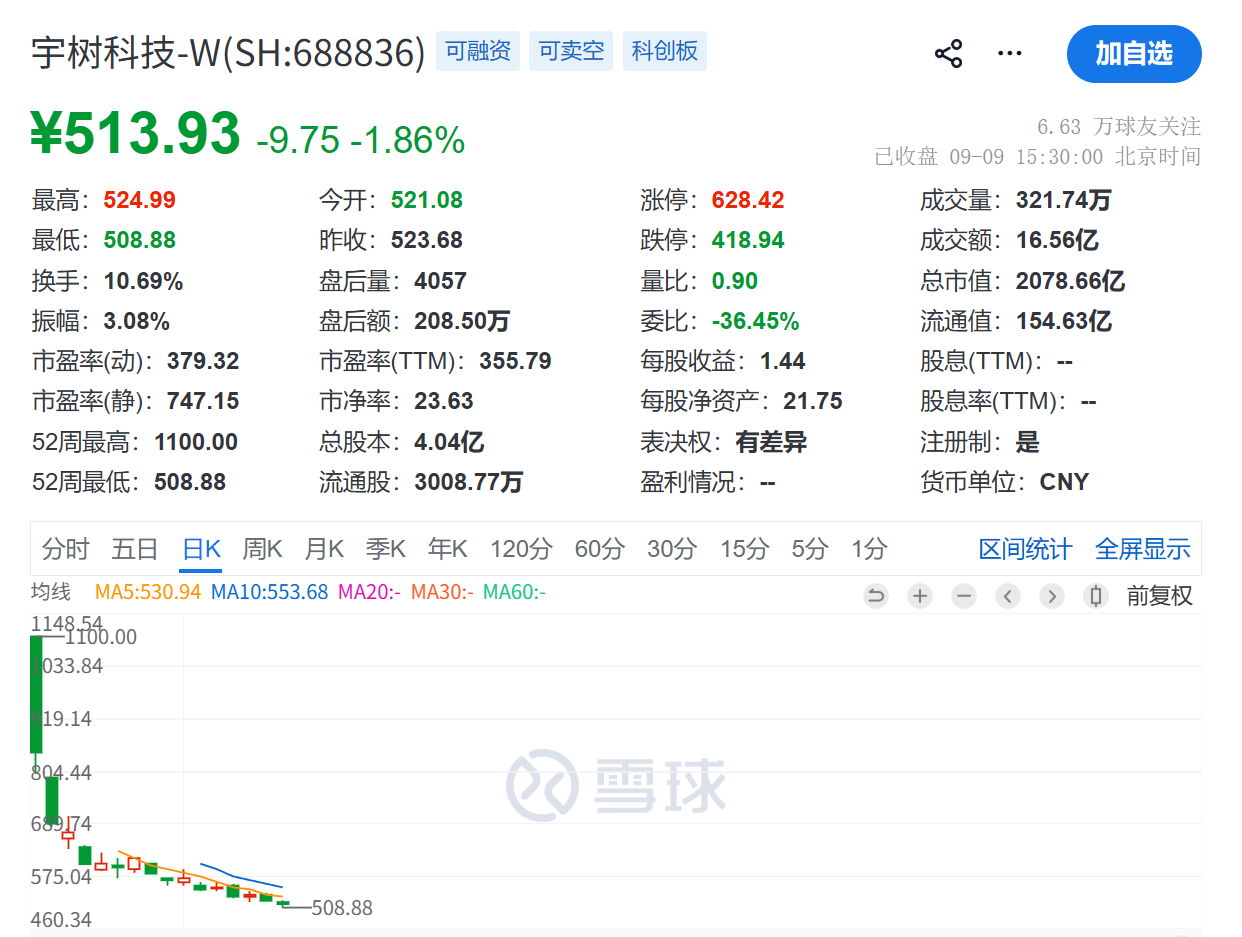Click the MA60 indicator label
The width and height of the screenshot is (1242, 937).
pos(514,592)
